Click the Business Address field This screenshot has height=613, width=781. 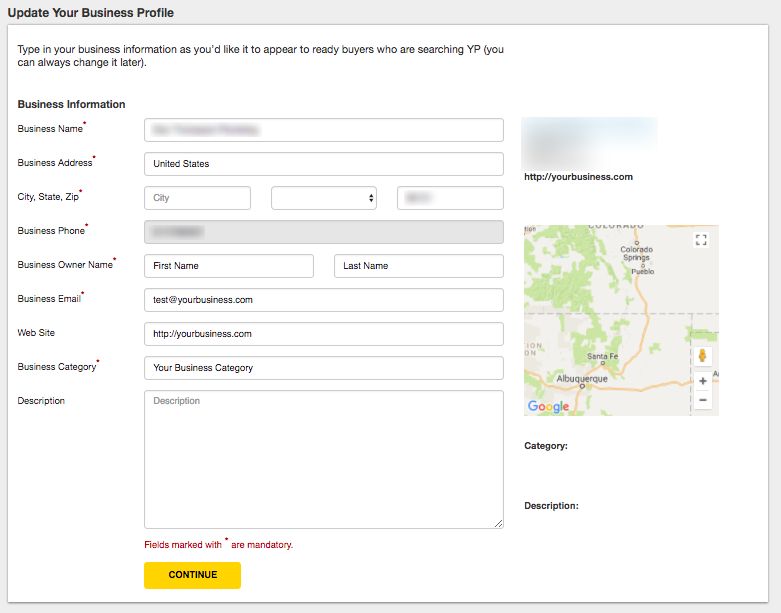(x=323, y=164)
